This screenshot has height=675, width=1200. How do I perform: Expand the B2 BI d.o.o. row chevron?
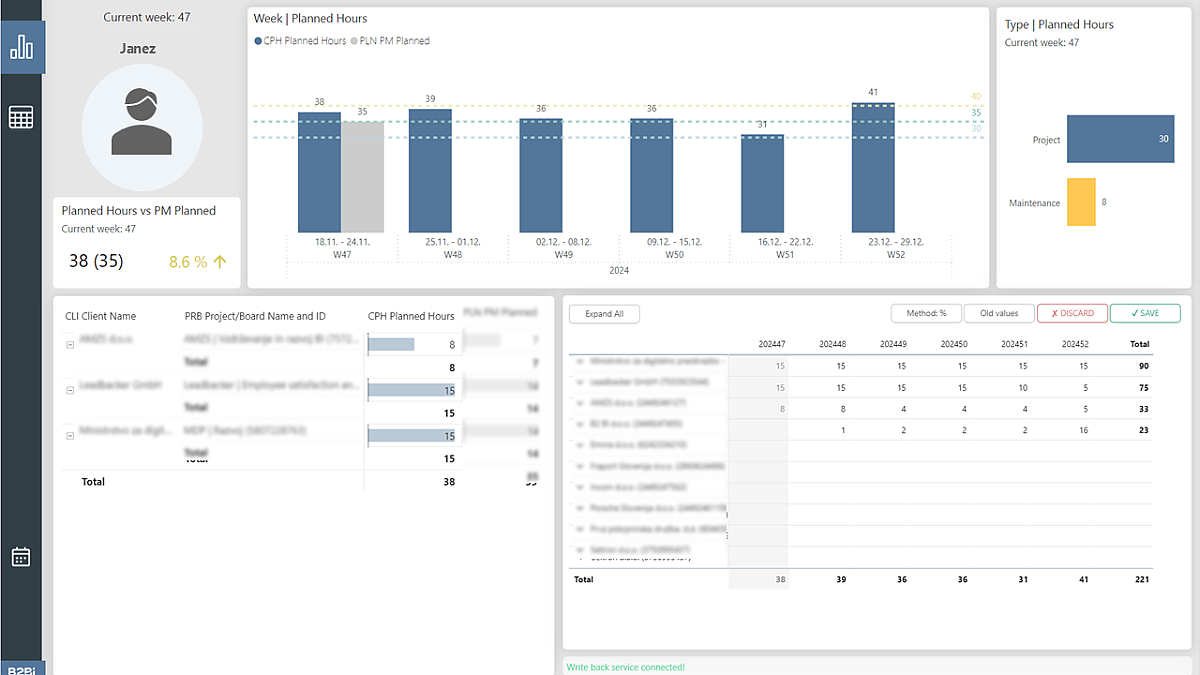pyautogui.click(x=581, y=427)
